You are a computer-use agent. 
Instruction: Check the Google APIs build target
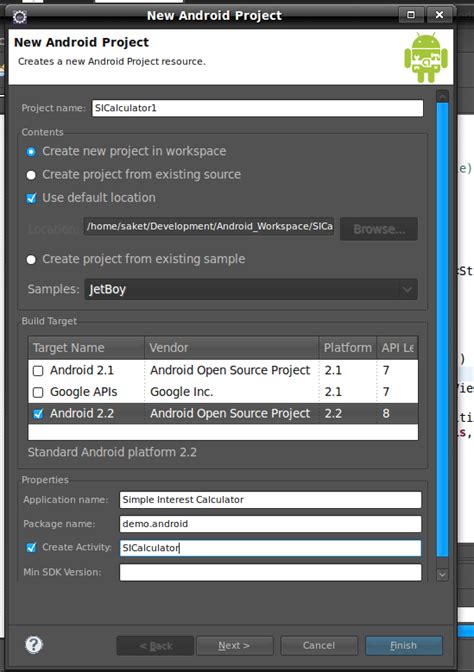38,392
